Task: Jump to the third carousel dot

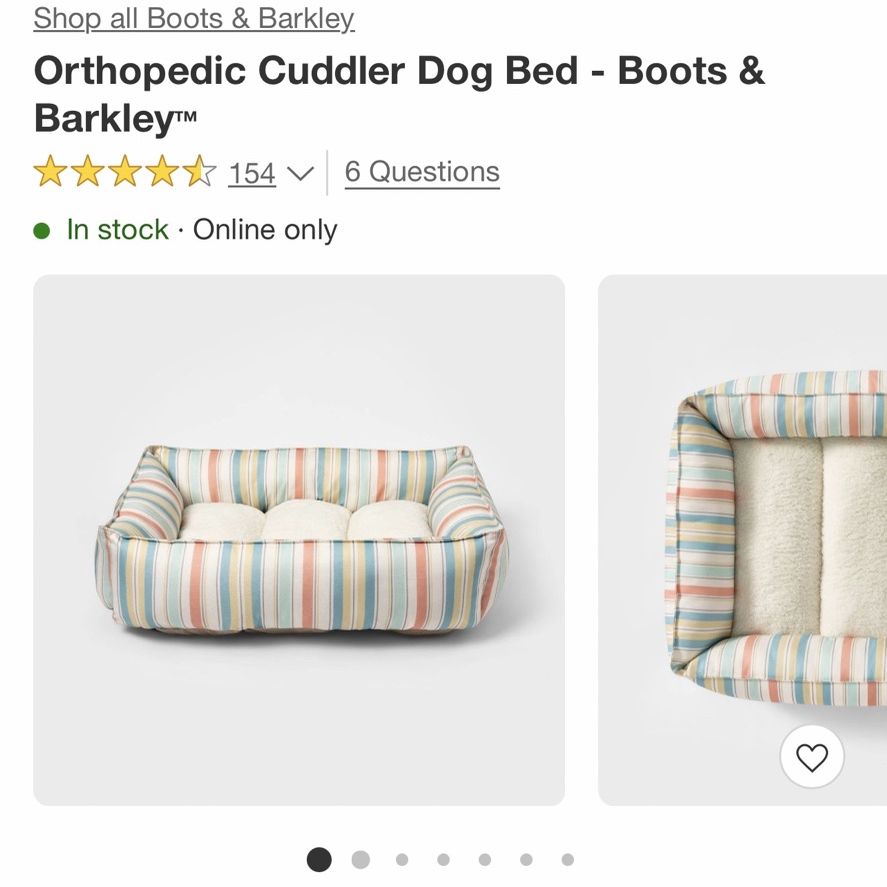Action: point(402,860)
